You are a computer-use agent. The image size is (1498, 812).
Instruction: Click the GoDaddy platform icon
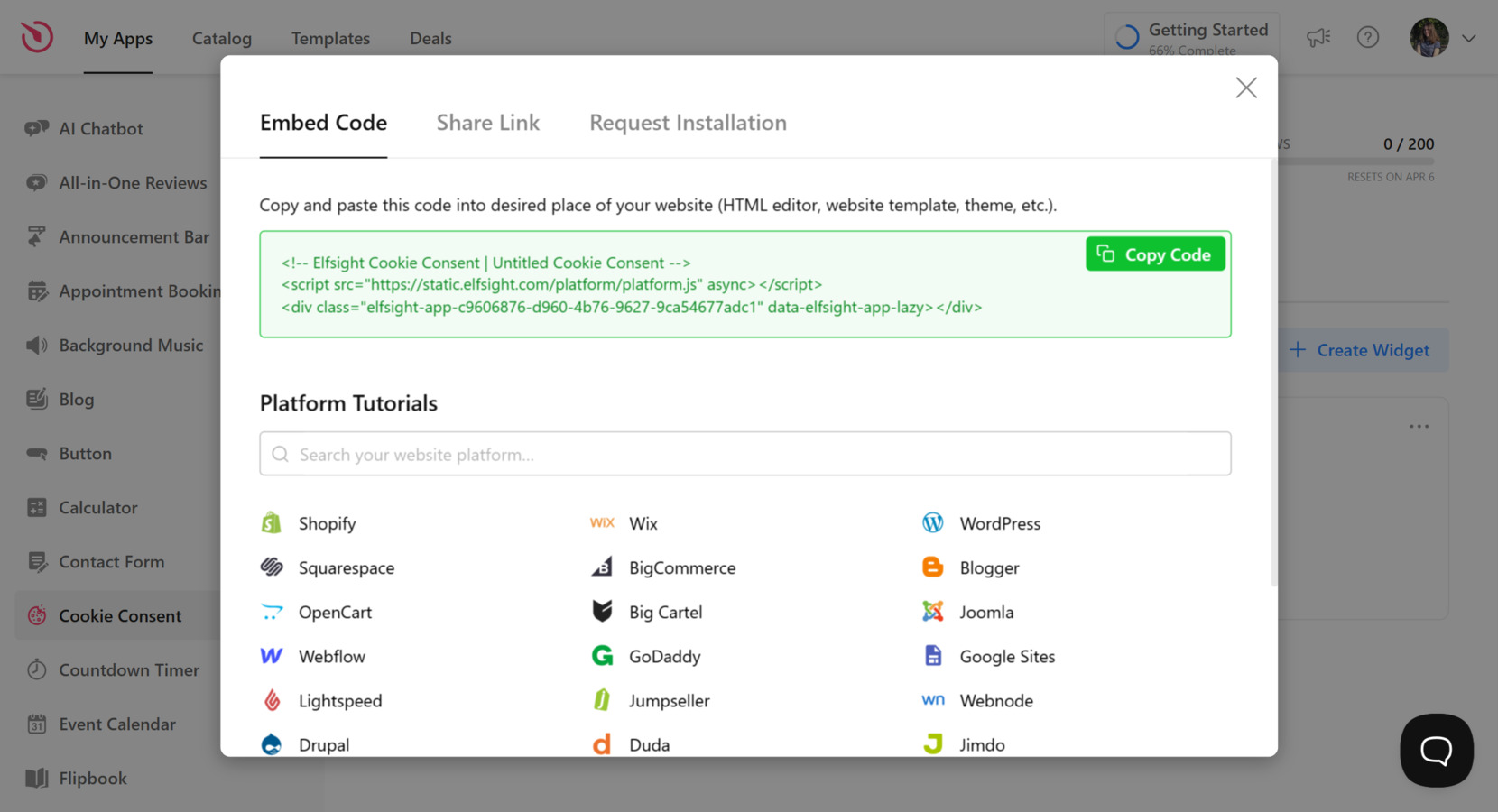pyautogui.click(x=602, y=656)
